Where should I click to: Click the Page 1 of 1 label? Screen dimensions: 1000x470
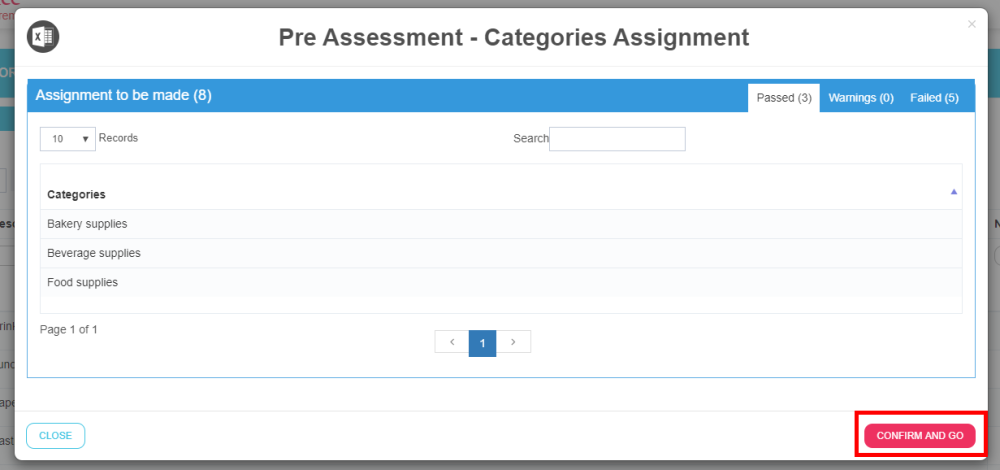click(x=69, y=329)
